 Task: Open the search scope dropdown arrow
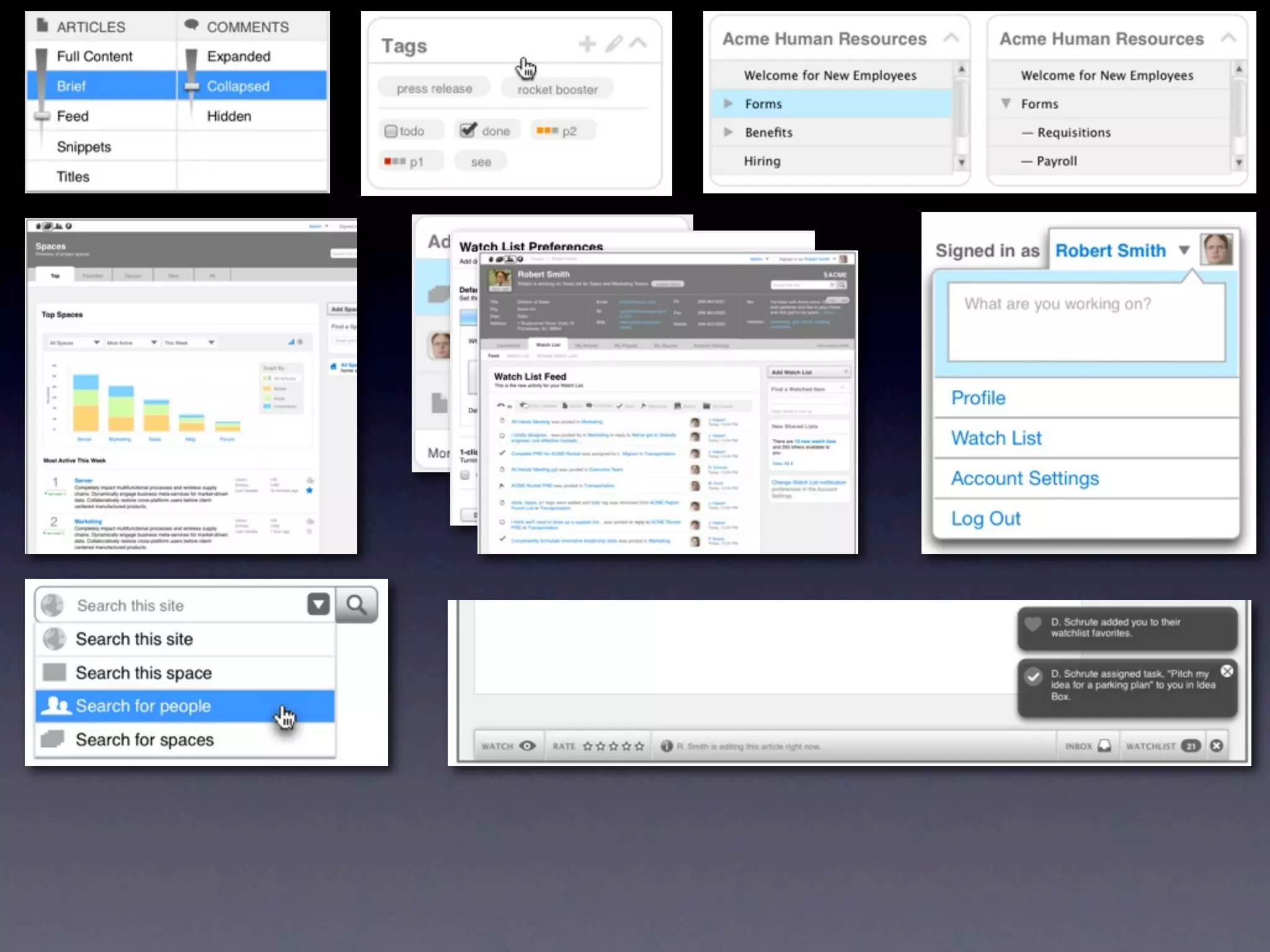(318, 604)
